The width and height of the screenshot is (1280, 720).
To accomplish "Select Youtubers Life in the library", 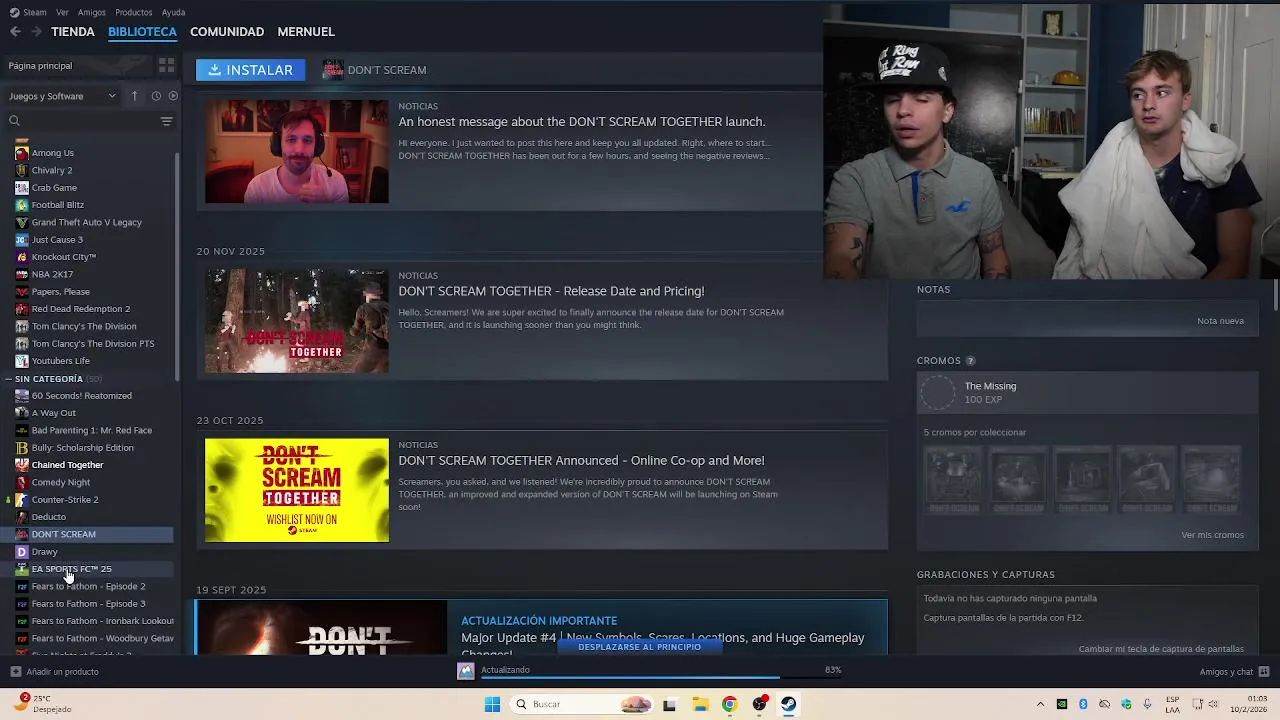I will pyautogui.click(x=60, y=361).
